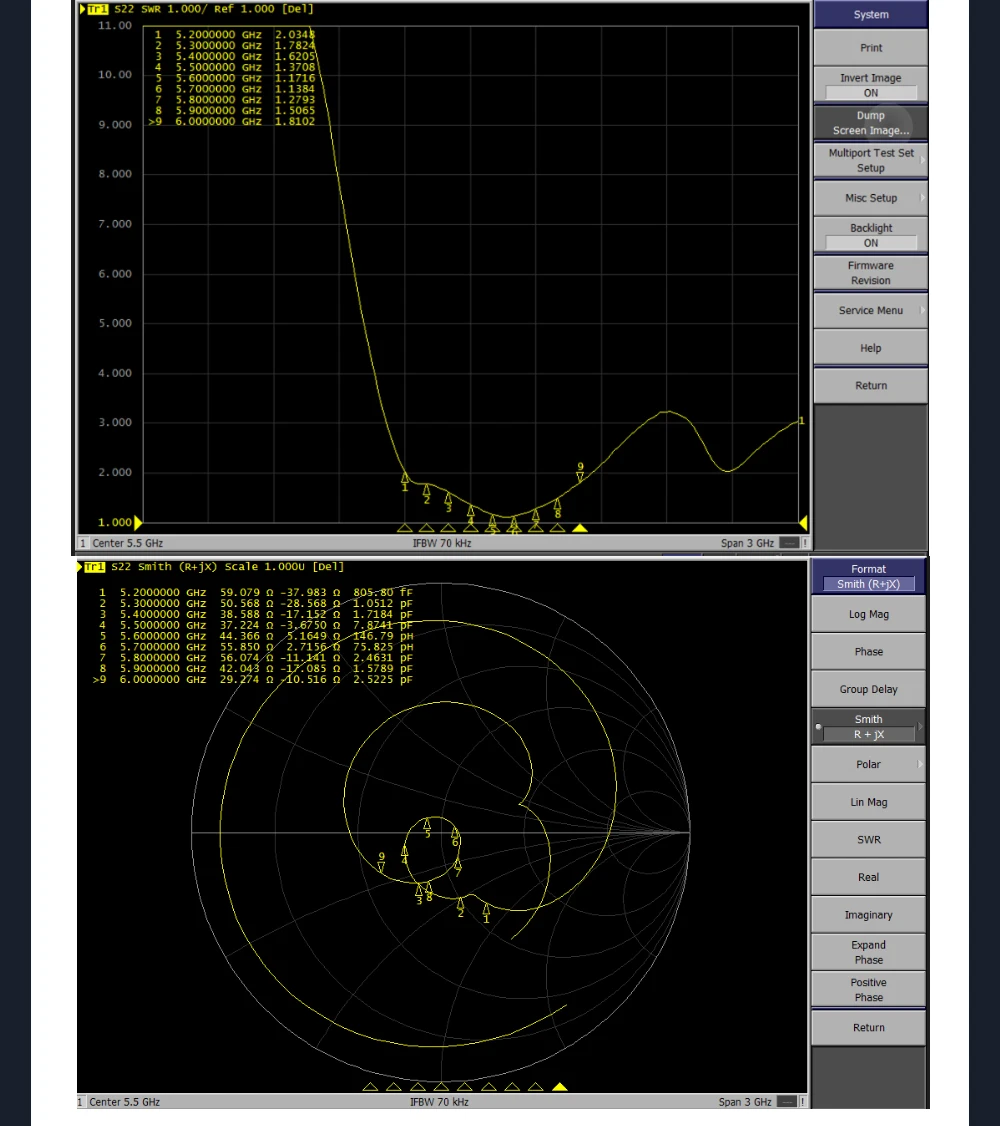Open the Multiport Test Set Setup submenu
1000x1126 pixels.
871,160
